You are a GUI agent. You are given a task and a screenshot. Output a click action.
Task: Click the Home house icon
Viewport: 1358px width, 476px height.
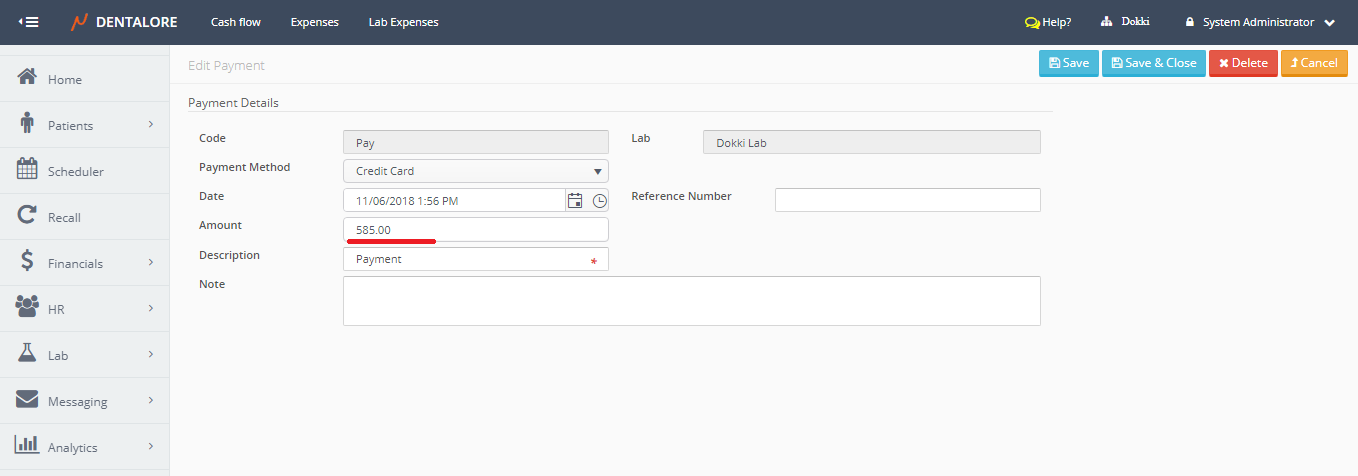28,78
